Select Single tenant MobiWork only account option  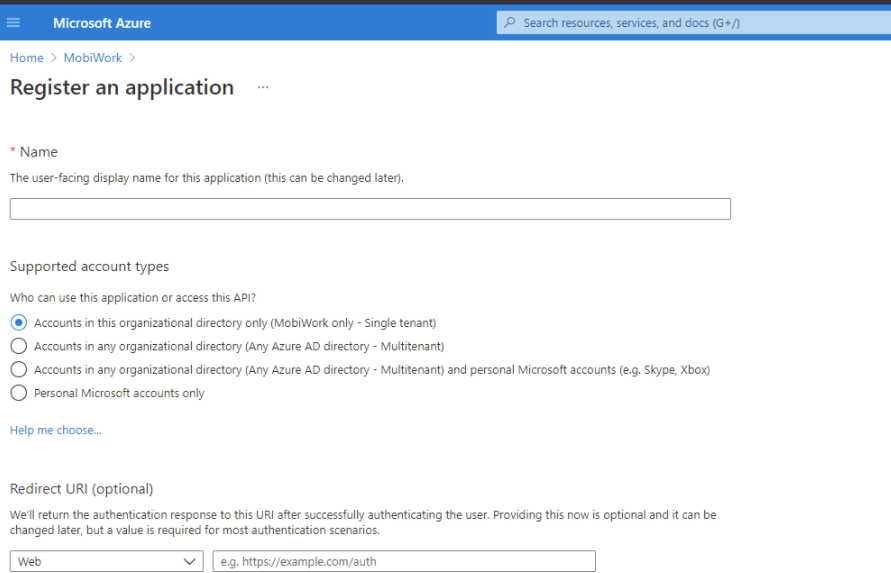click(18, 323)
